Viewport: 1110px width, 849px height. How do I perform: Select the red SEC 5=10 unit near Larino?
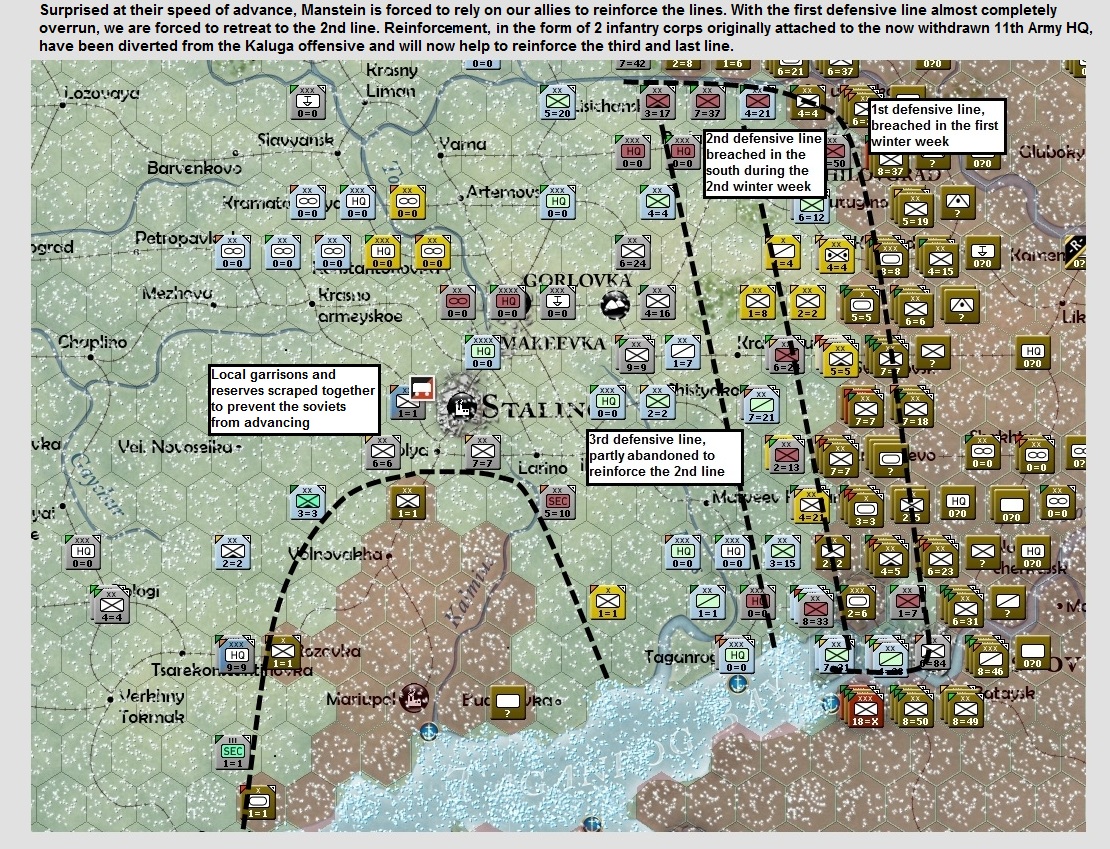pos(557,502)
